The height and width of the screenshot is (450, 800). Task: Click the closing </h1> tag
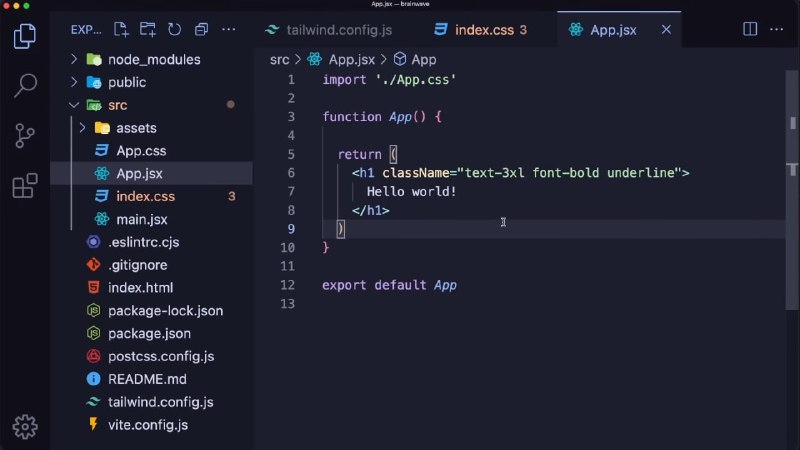click(x=370, y=210)
